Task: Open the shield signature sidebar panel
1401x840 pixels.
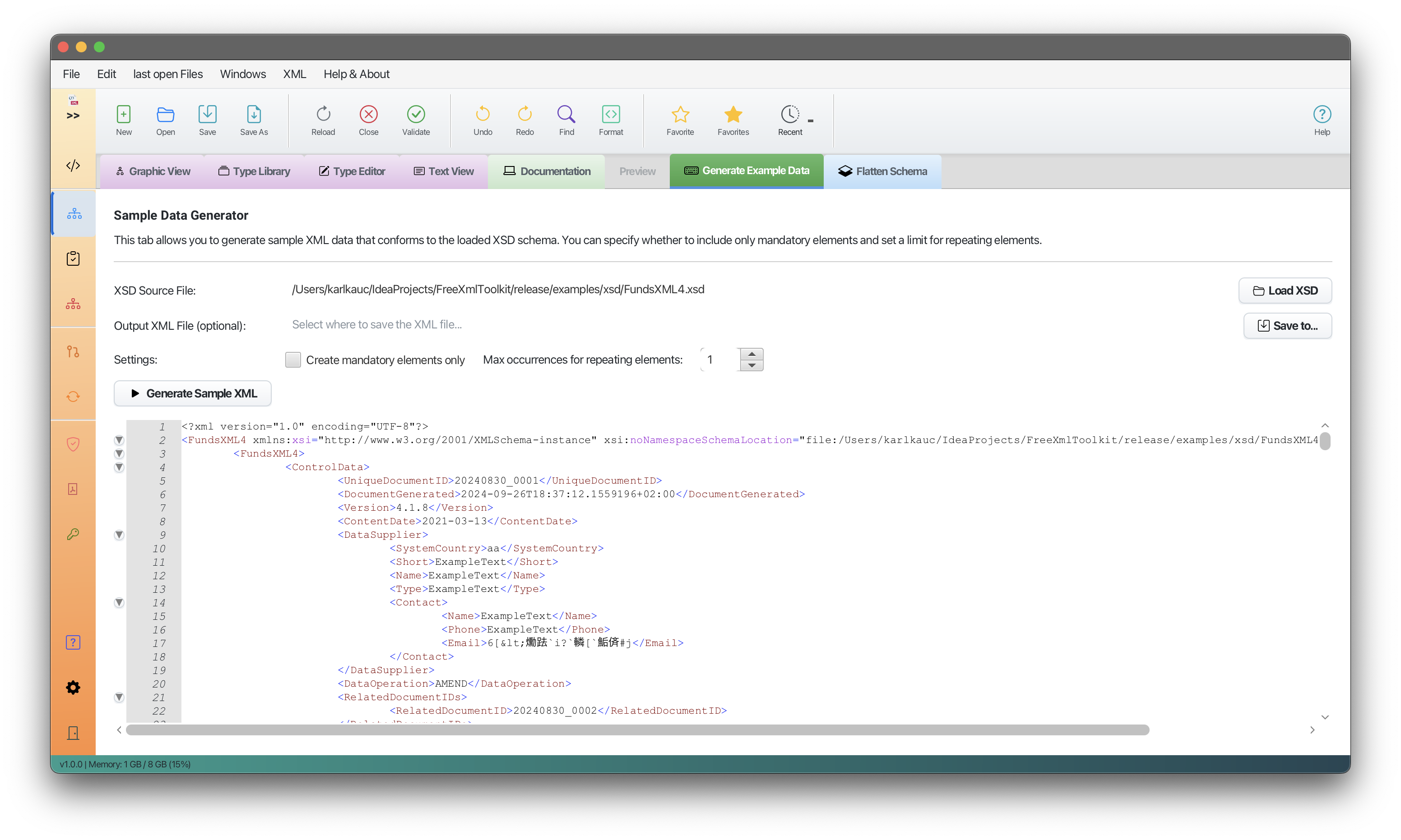Action: [x=73, y=444]
